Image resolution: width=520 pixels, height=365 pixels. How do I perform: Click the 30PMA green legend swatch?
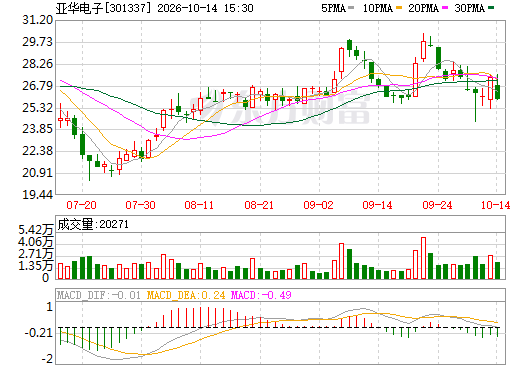tap(491, 8)
